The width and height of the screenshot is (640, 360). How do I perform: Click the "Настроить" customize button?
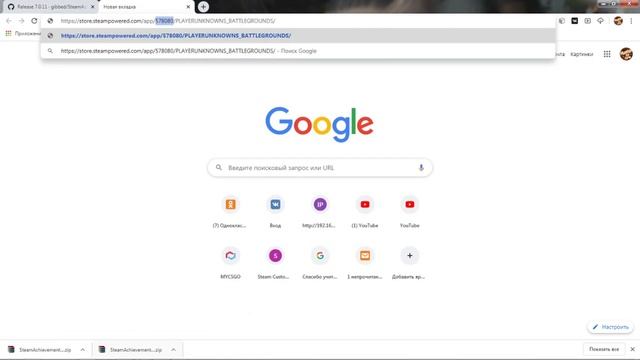pyautogui.click(x=611, y=327)
